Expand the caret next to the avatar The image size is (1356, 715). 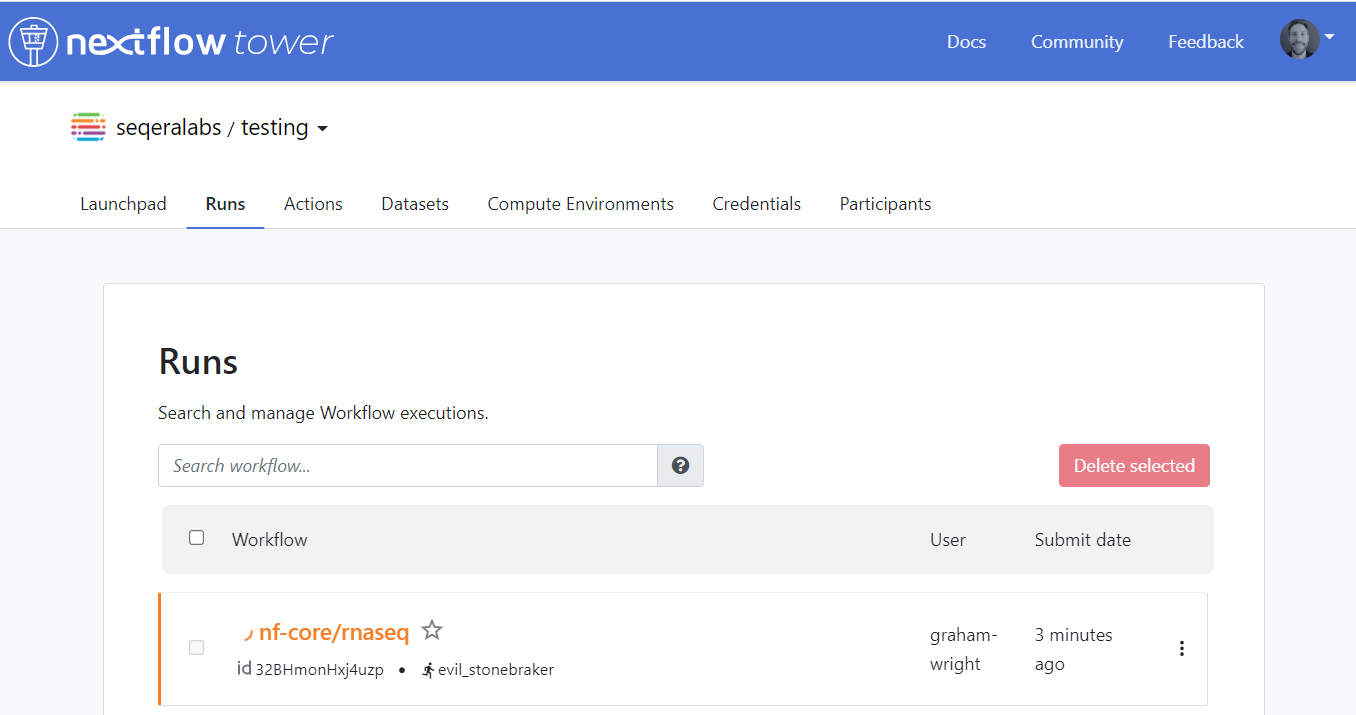tap(1329, 37)
